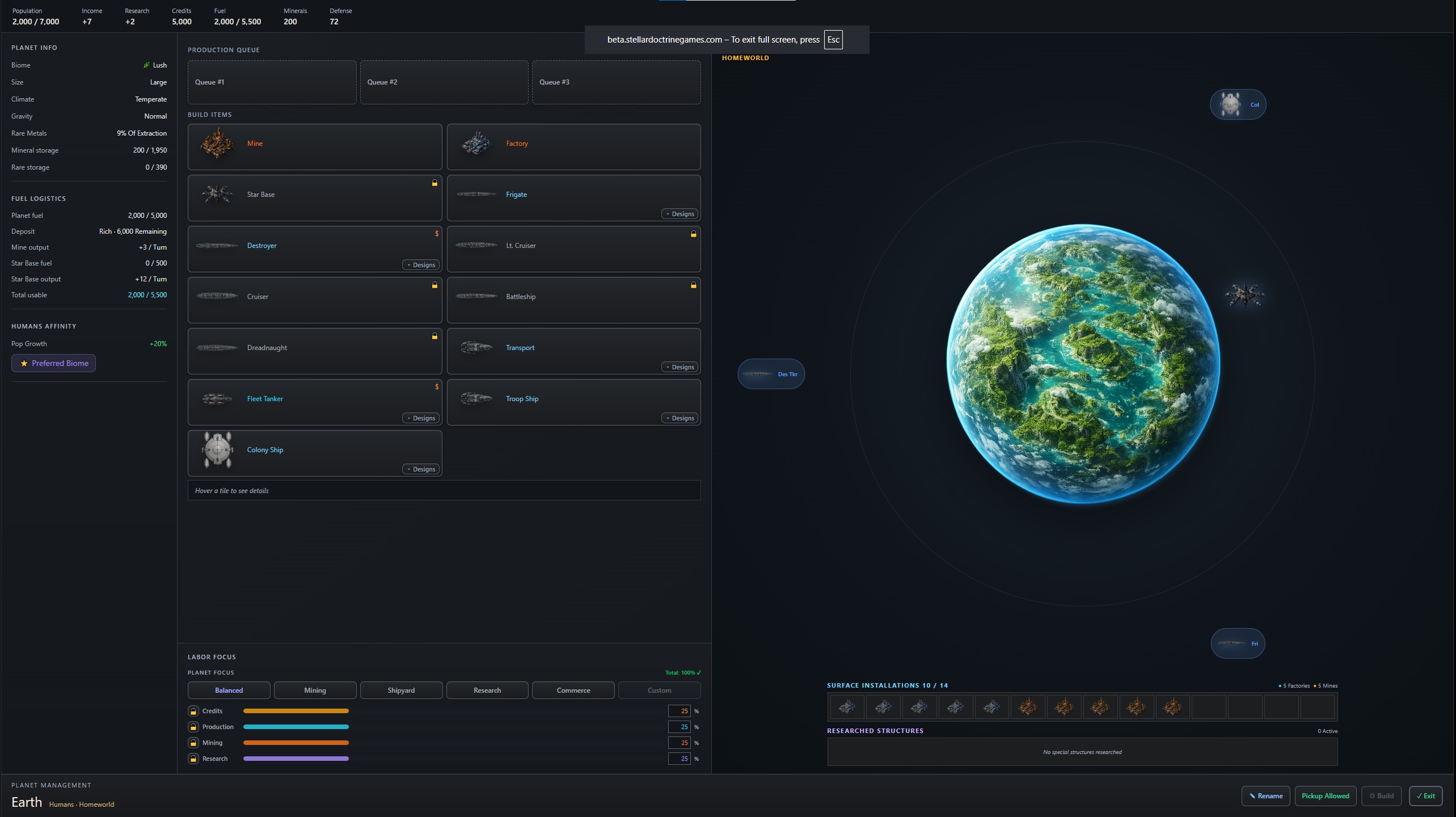
Task: Click the locked Dreadnaught ship icon
Action: (217, 348)
